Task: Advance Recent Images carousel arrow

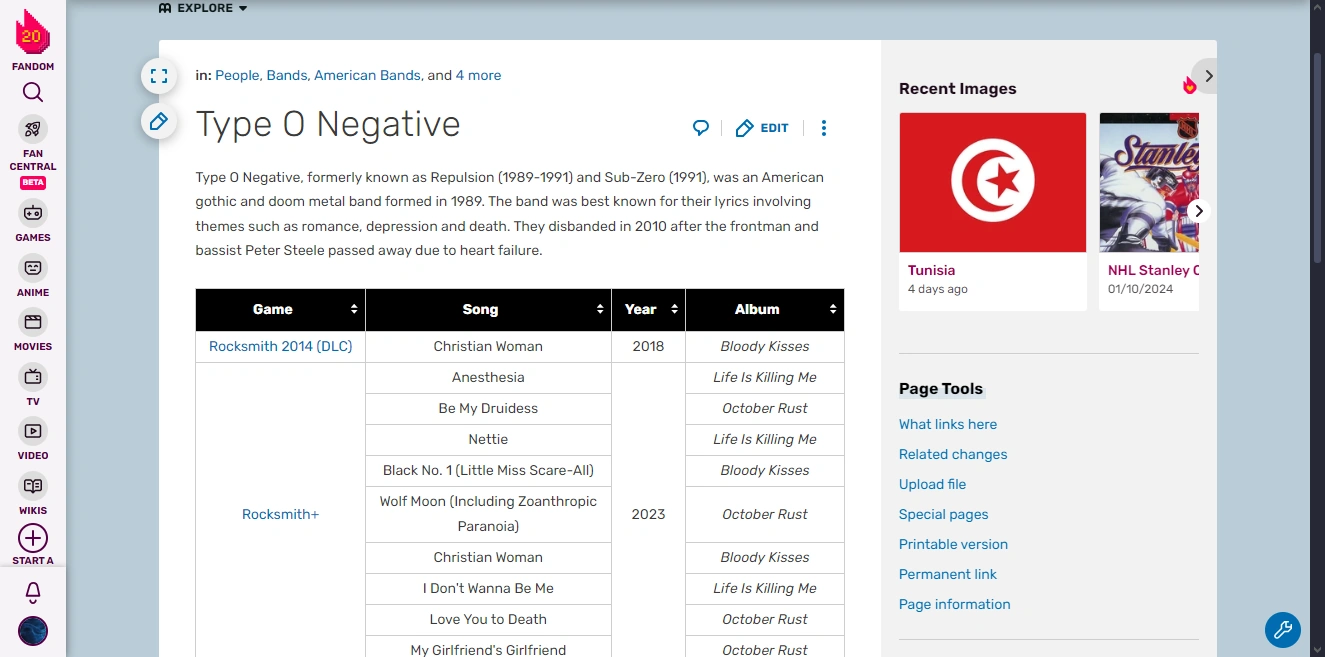Action: point(1199,211)
